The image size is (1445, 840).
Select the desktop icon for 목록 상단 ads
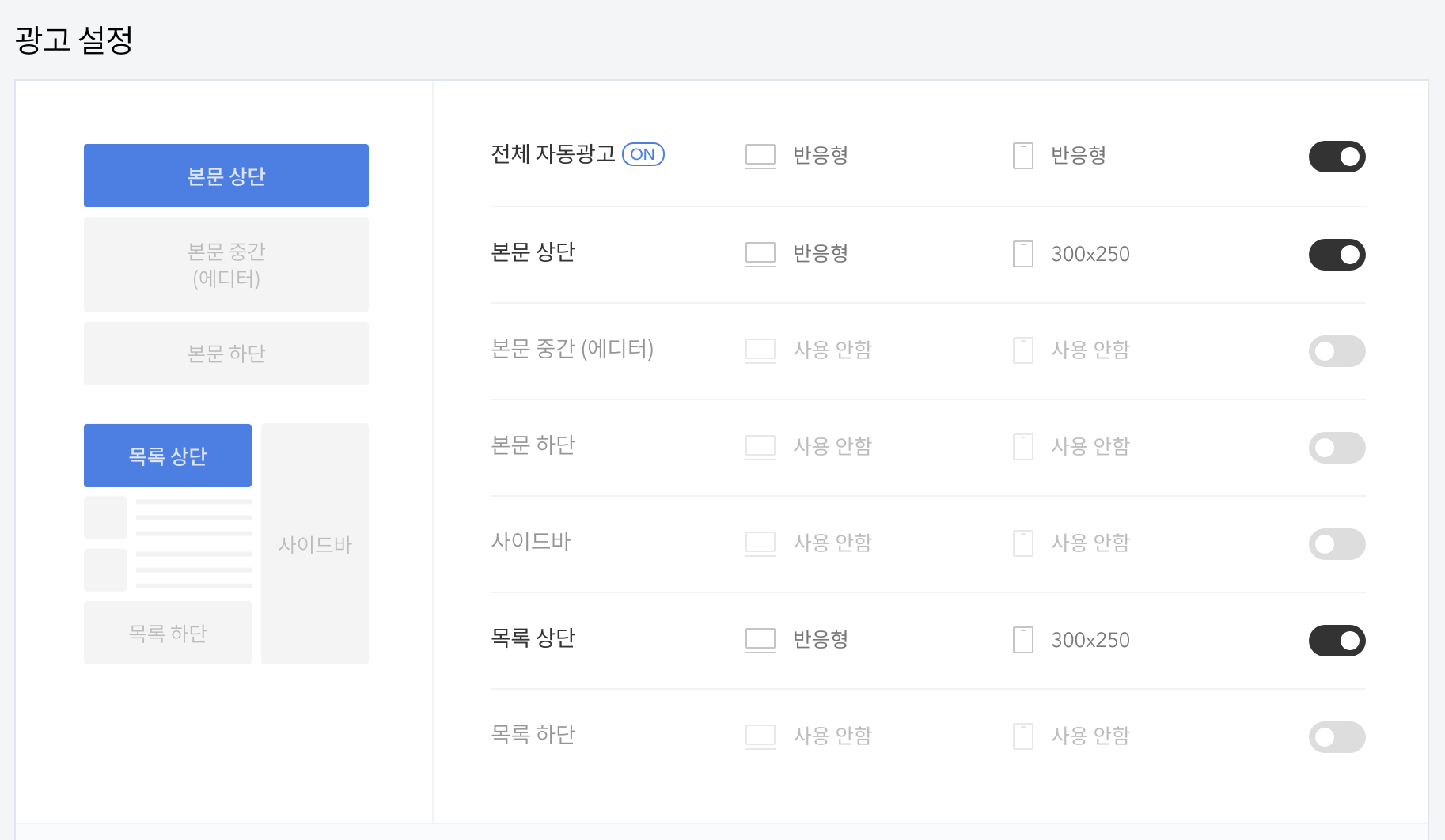pos(759,640)
